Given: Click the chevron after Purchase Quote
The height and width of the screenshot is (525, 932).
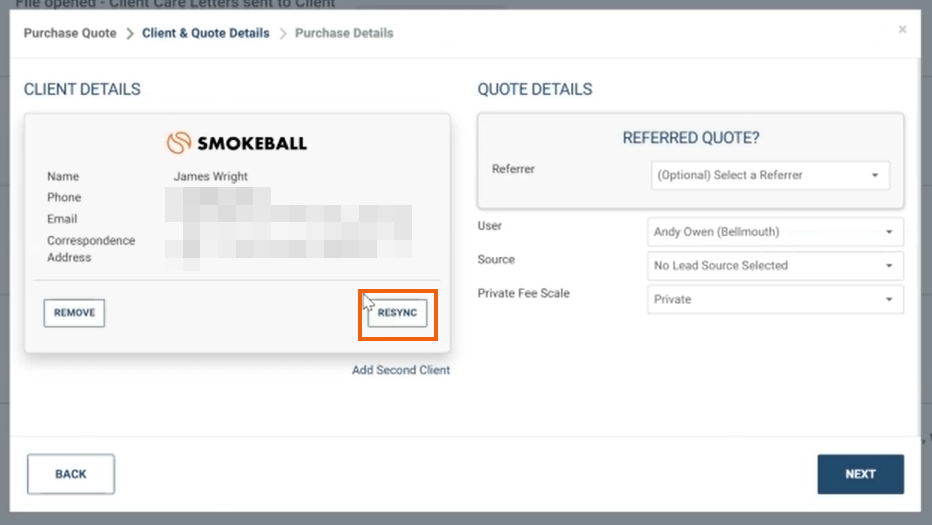Looking at the screenshot, I should click(130, 33).
